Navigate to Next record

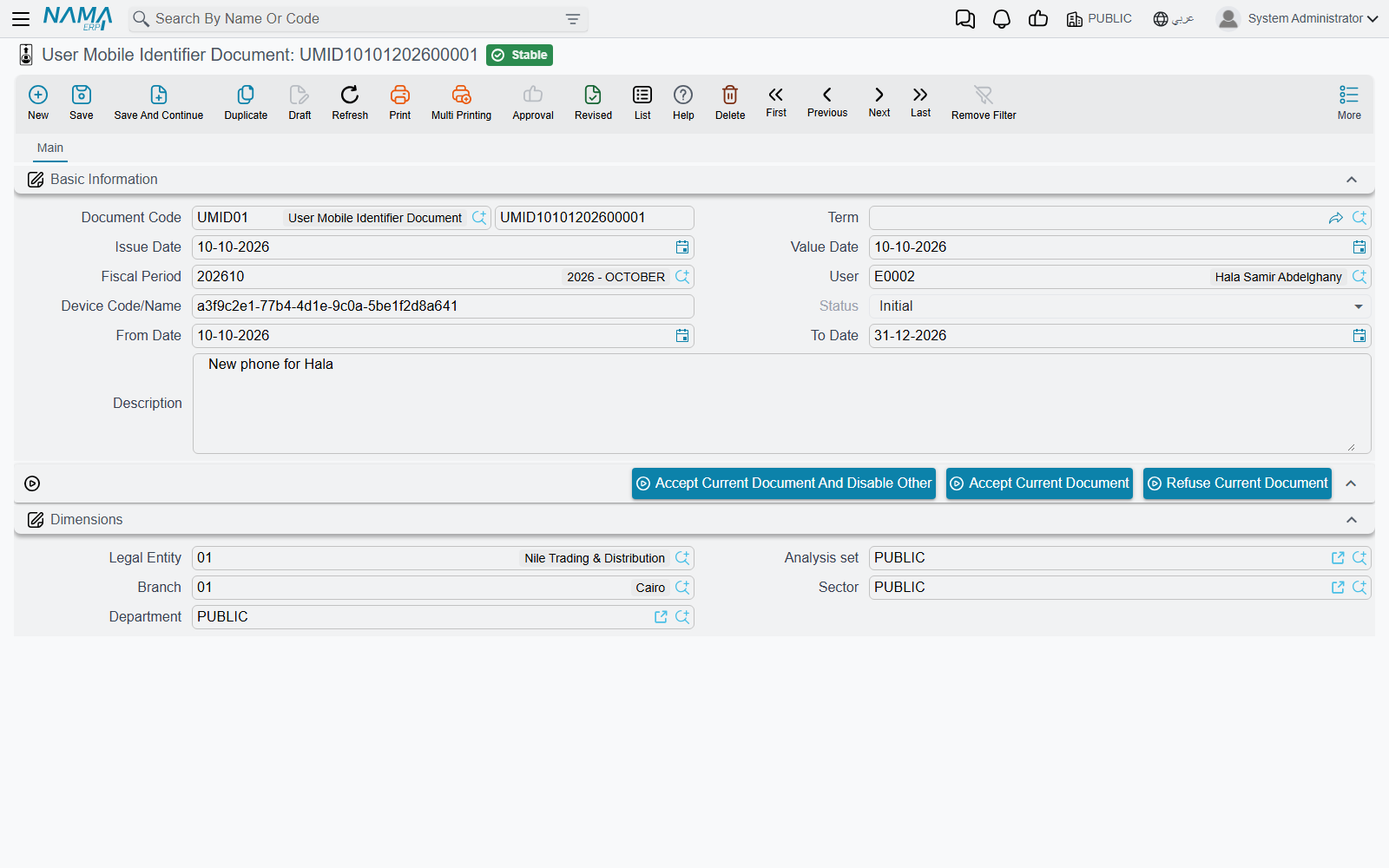[879, 102]
